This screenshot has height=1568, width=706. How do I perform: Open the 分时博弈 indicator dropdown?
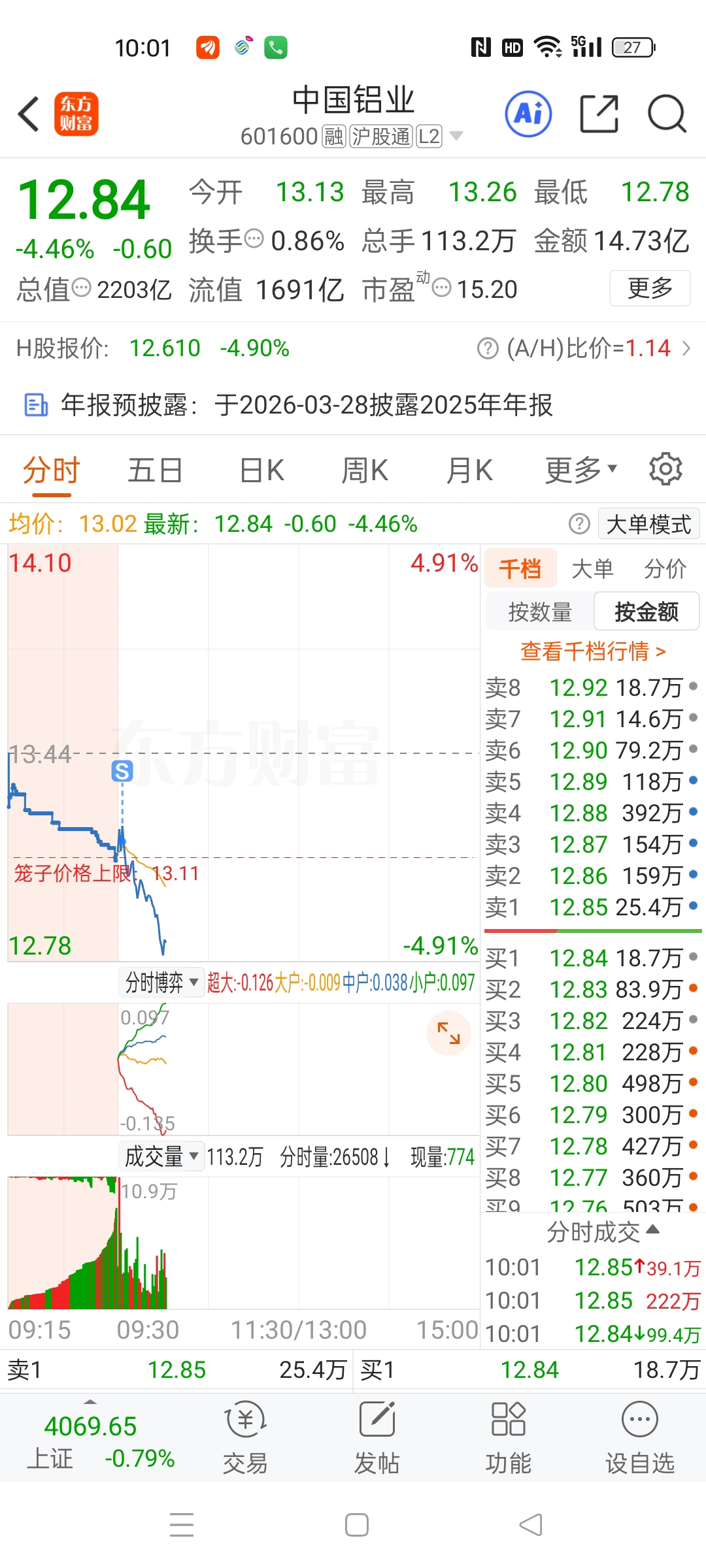point(161,982)
